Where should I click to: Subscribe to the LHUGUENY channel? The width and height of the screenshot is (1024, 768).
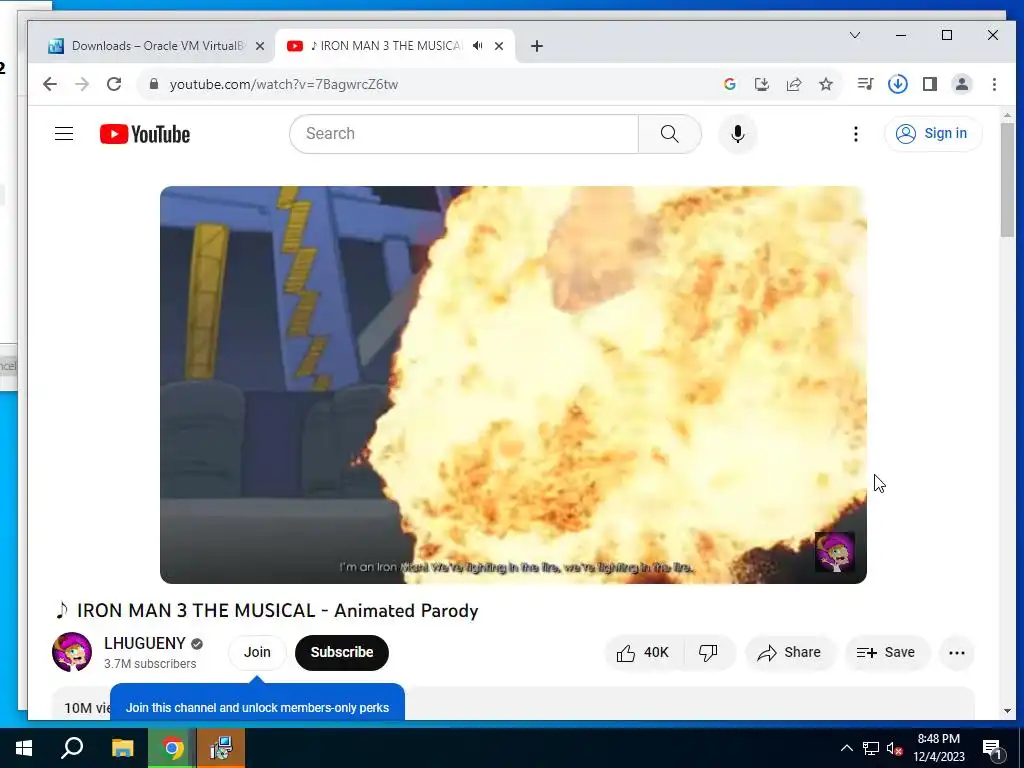tap(342, 652)
